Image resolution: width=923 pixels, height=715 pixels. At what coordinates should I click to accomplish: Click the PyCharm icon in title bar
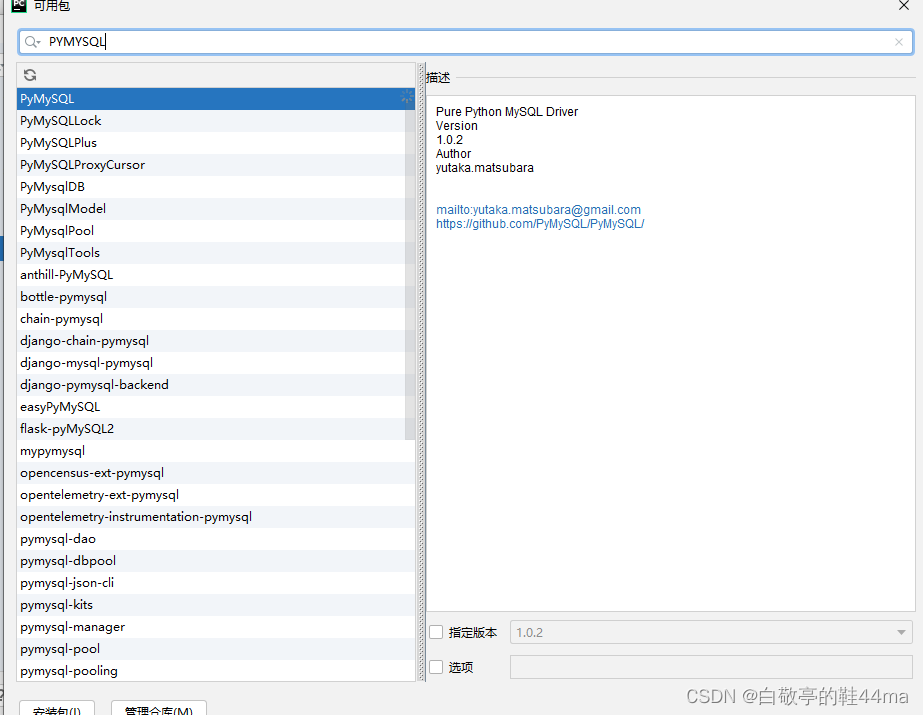(x=19, y=5)
